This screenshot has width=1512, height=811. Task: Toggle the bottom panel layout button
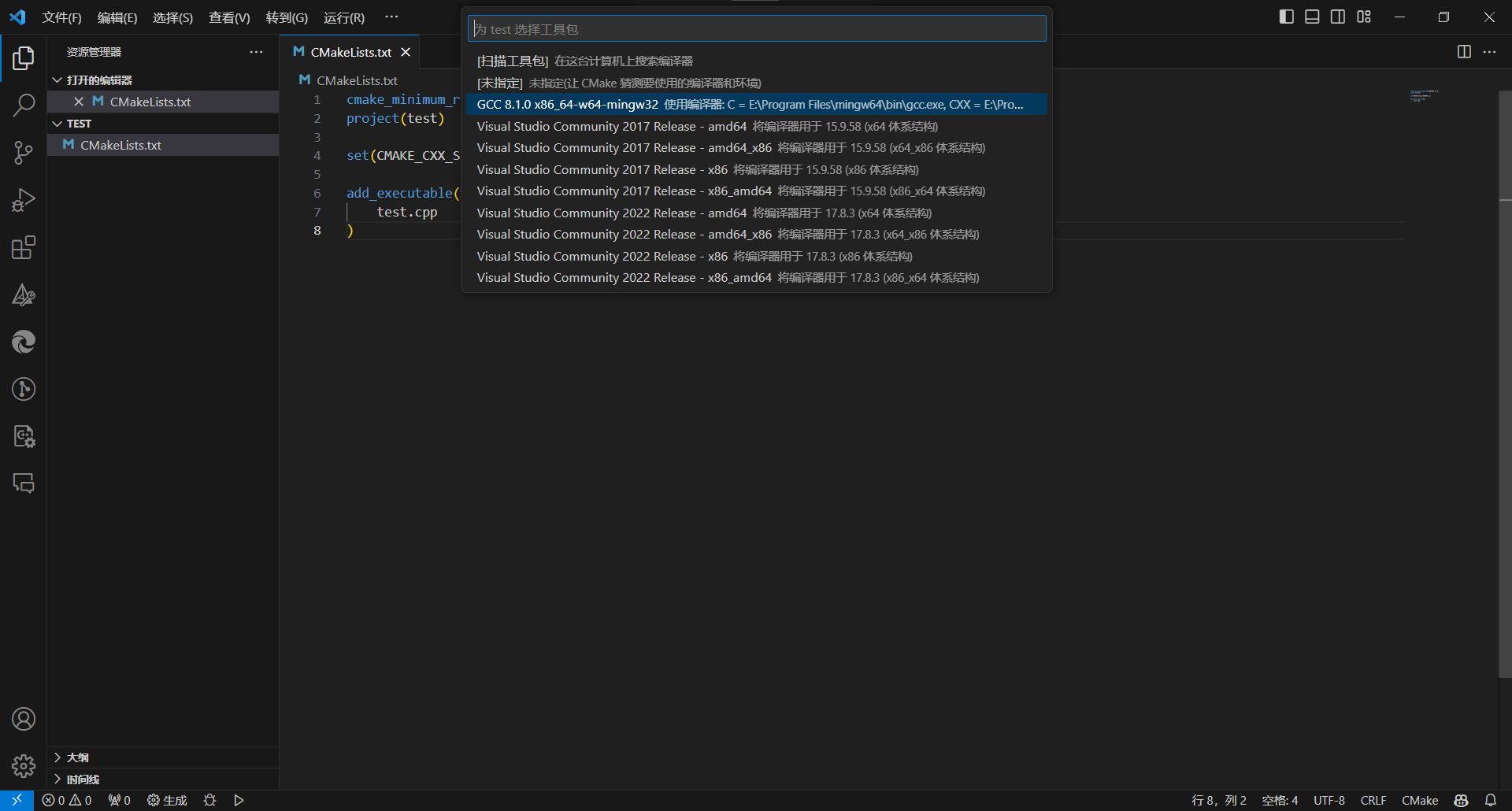point(1312,17)
